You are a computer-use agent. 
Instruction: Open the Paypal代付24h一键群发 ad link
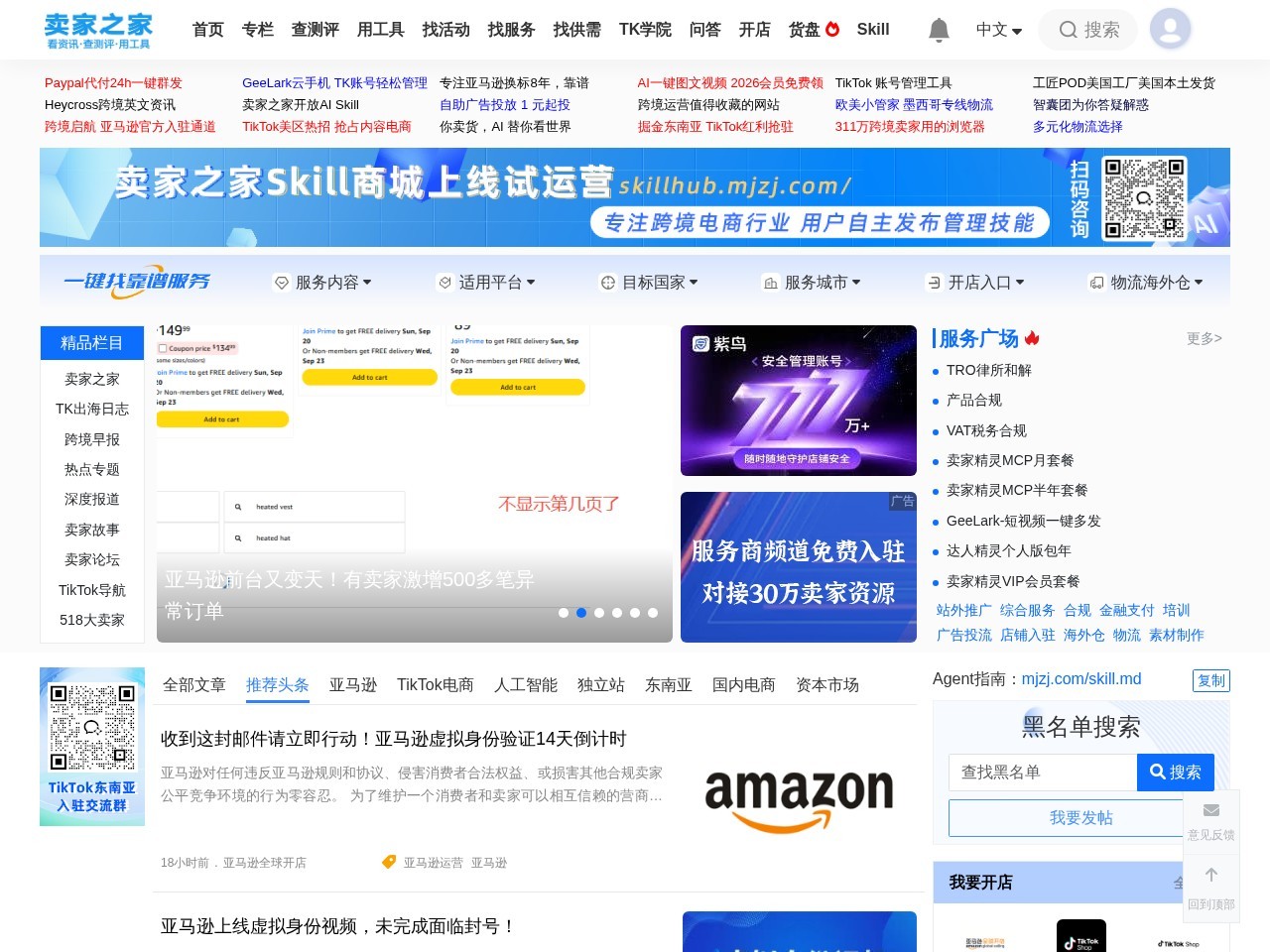[x=113, y=83]
